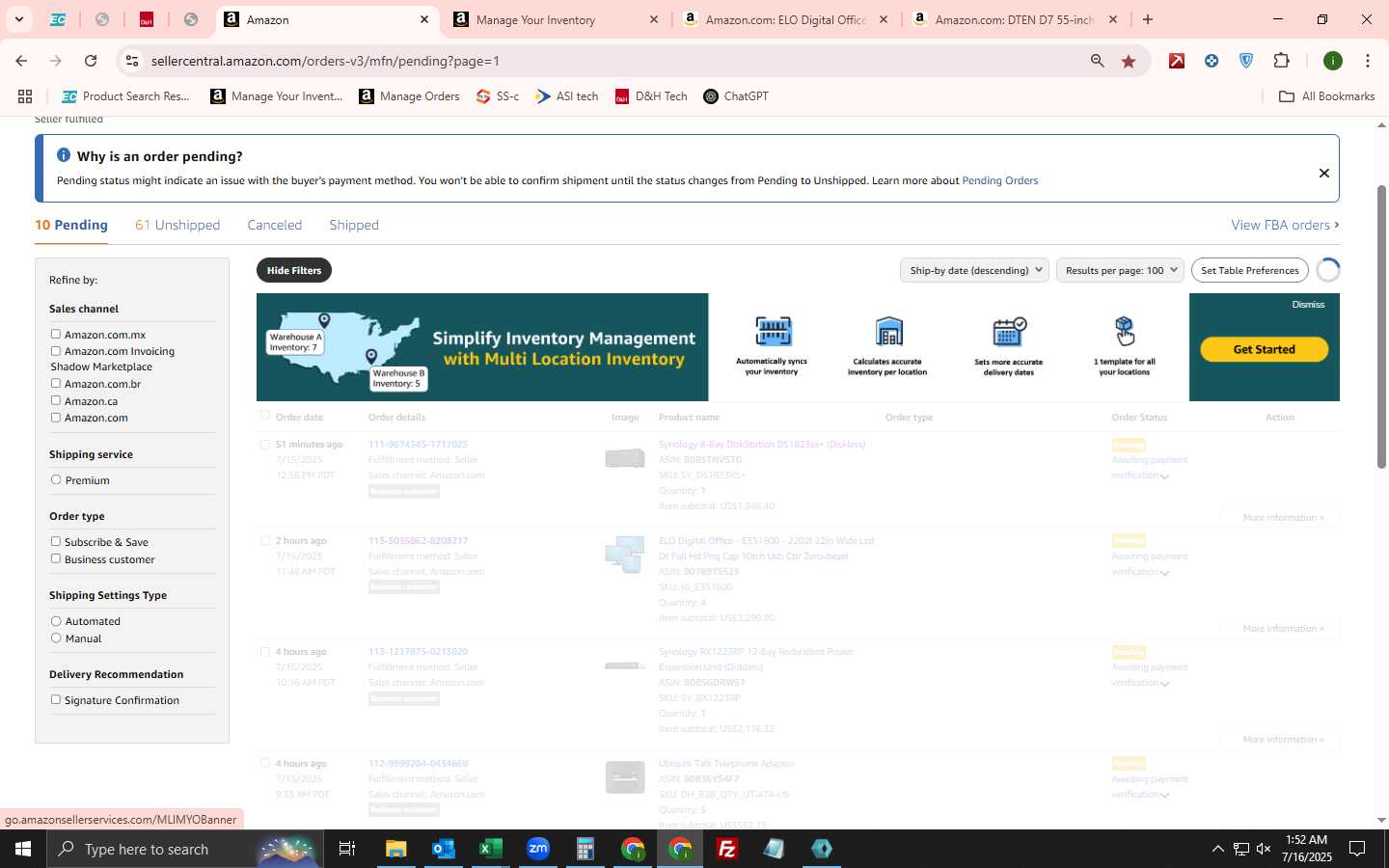The image size is (1389, 868).
Task: Open the Chrome profile avatar
Action: (x=1333, y=61)
